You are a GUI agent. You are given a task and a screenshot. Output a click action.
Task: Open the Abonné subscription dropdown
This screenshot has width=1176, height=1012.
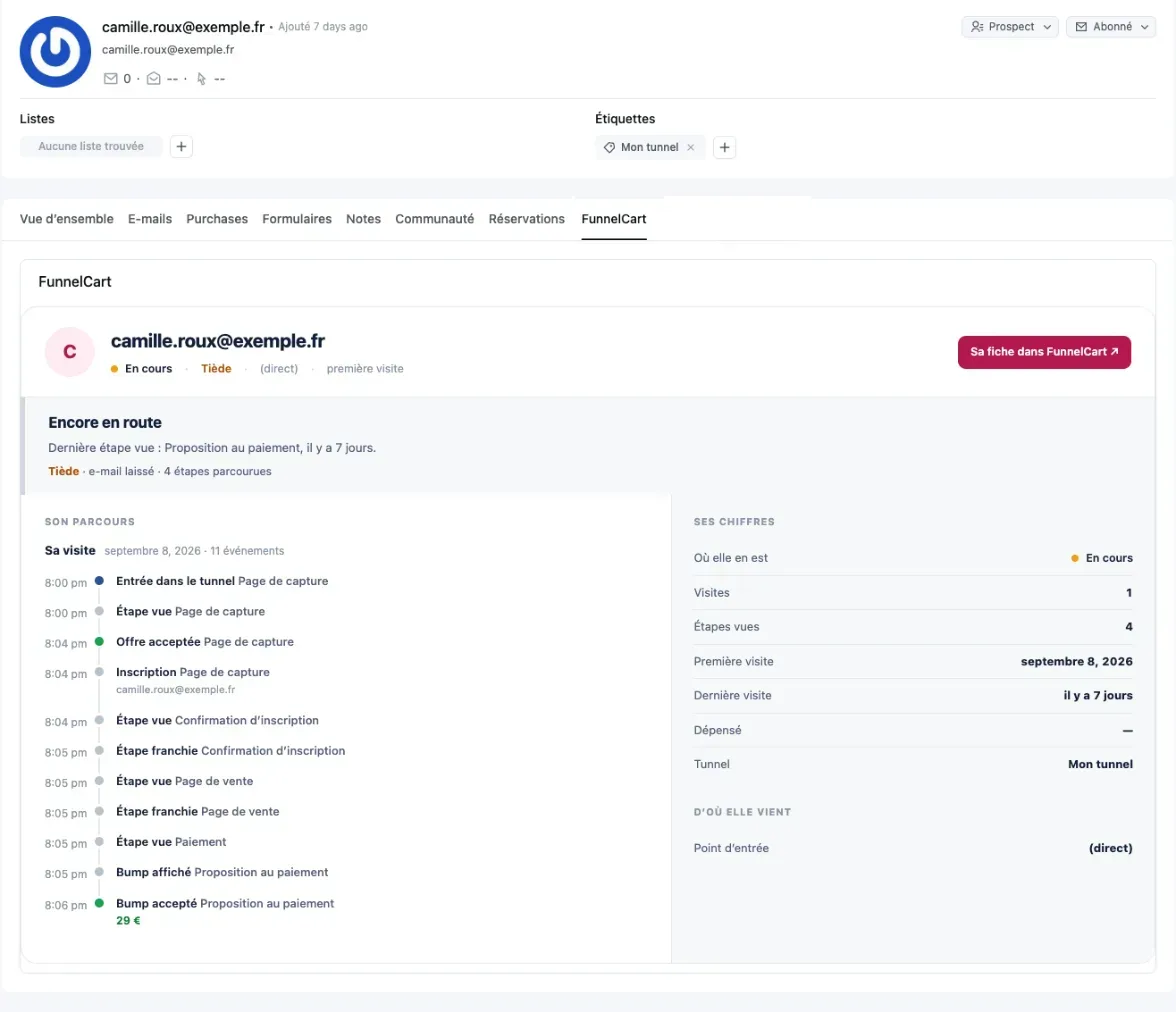click(x=1111, y=27)
